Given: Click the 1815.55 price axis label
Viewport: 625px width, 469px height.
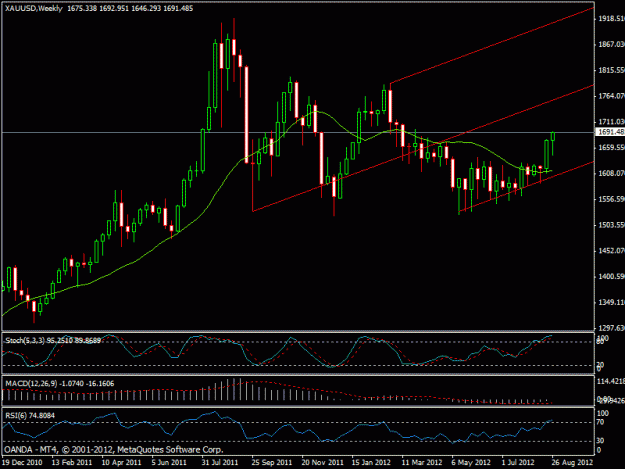Looking at the screenshot, I should [x=611, y=70].
